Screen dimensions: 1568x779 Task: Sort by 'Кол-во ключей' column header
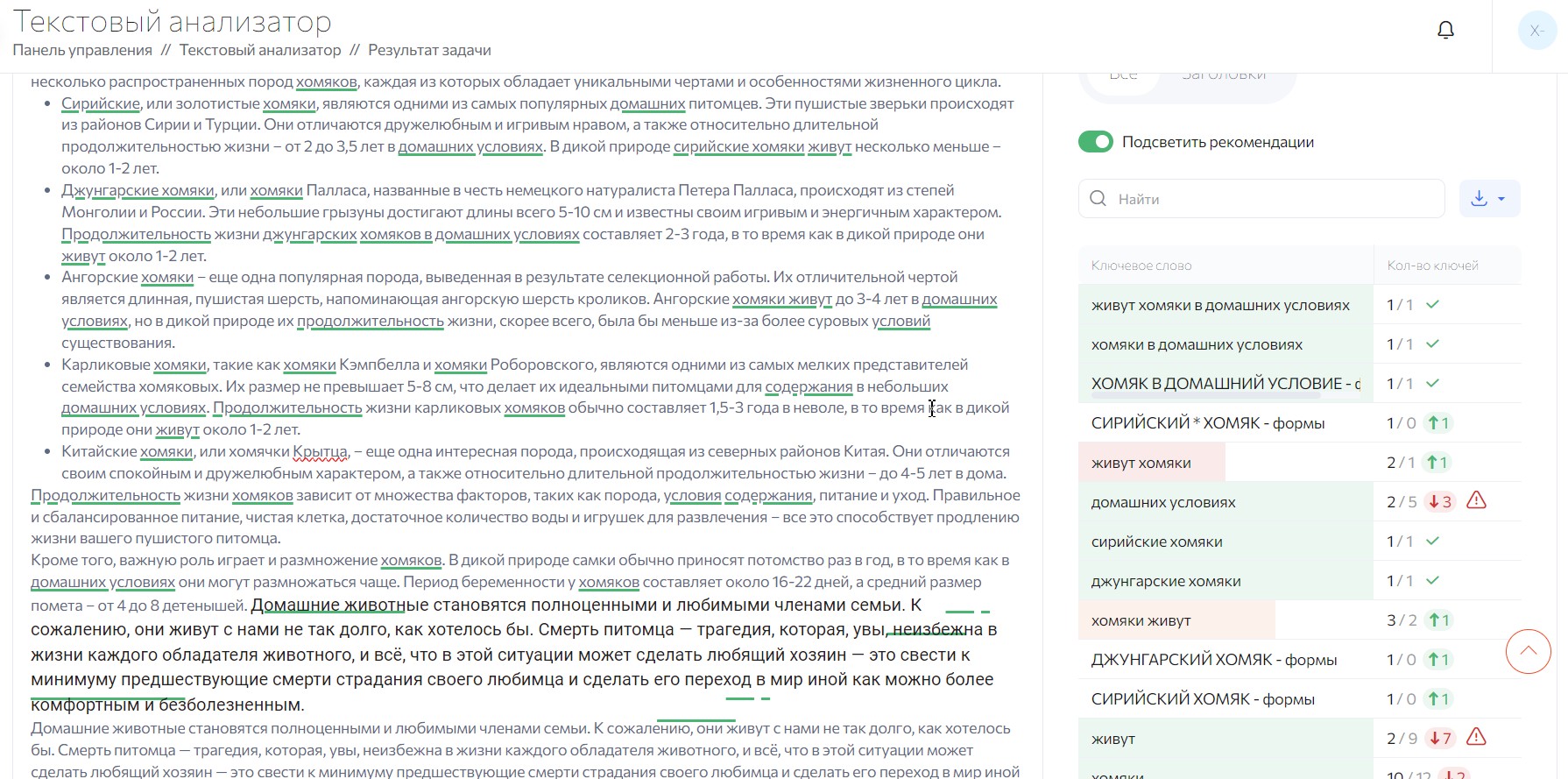tap(1432, 266)
